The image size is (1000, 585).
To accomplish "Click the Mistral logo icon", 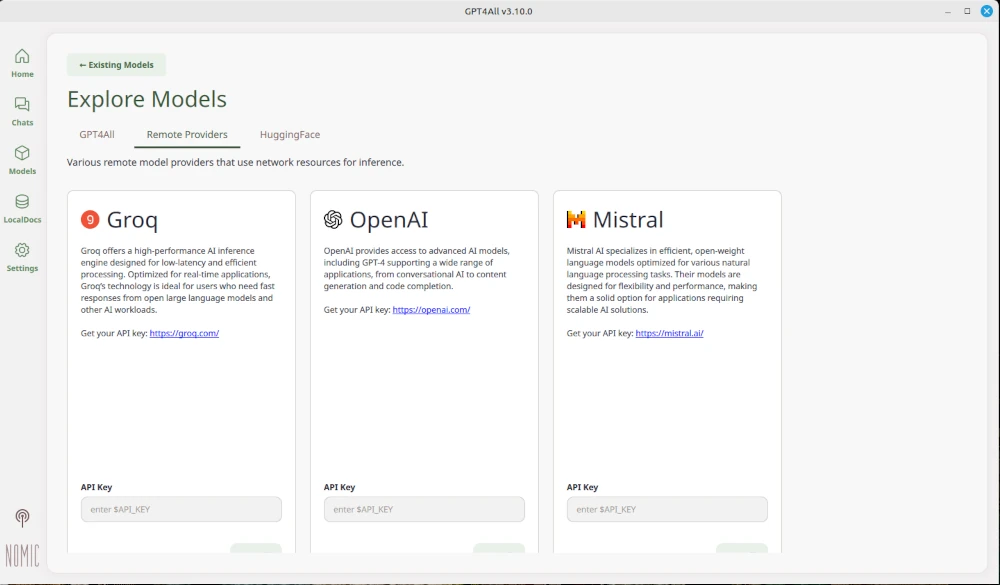I will click(x=576, y=219).
